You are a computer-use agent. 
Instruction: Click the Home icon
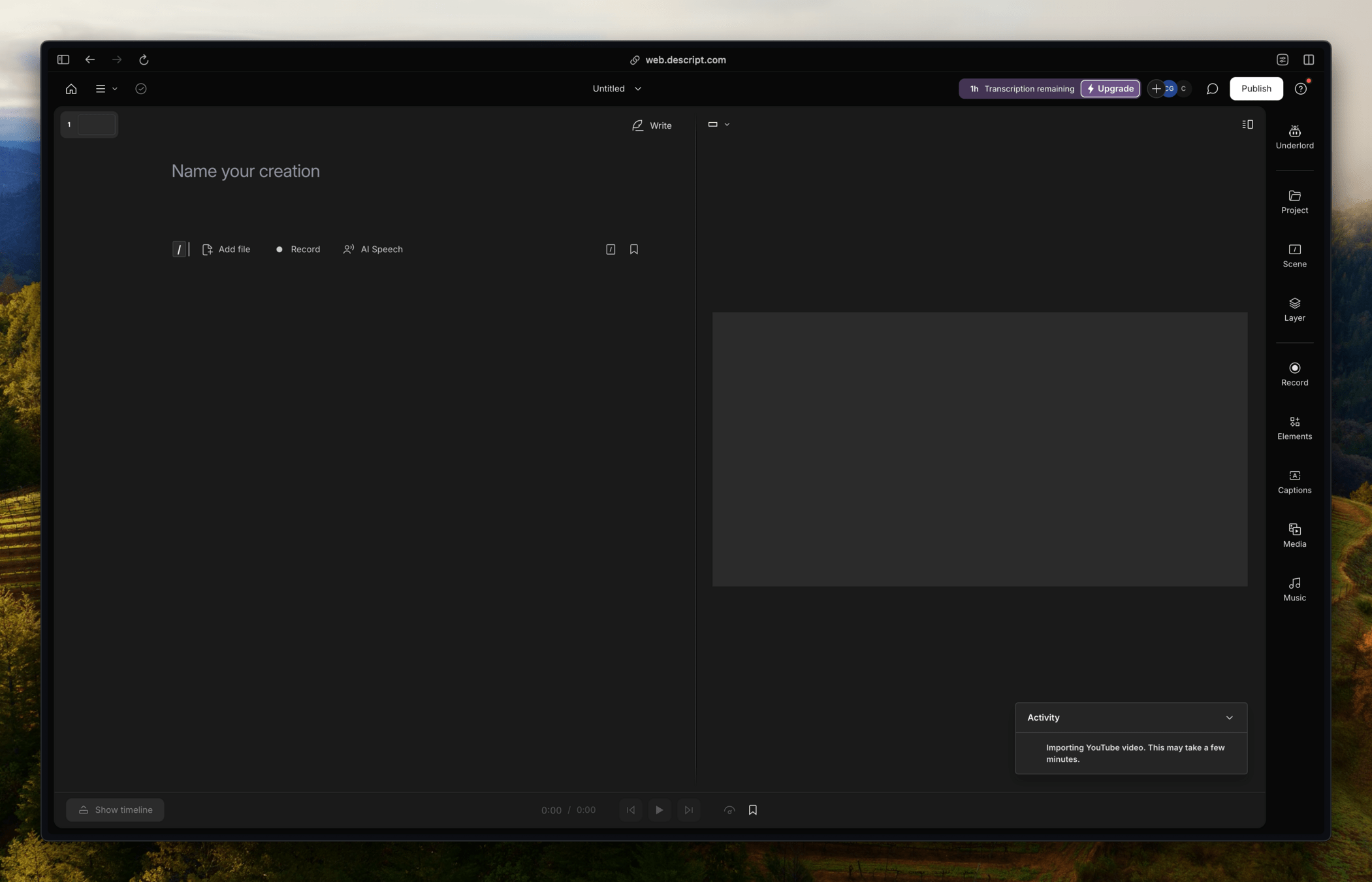pos(71,89)
